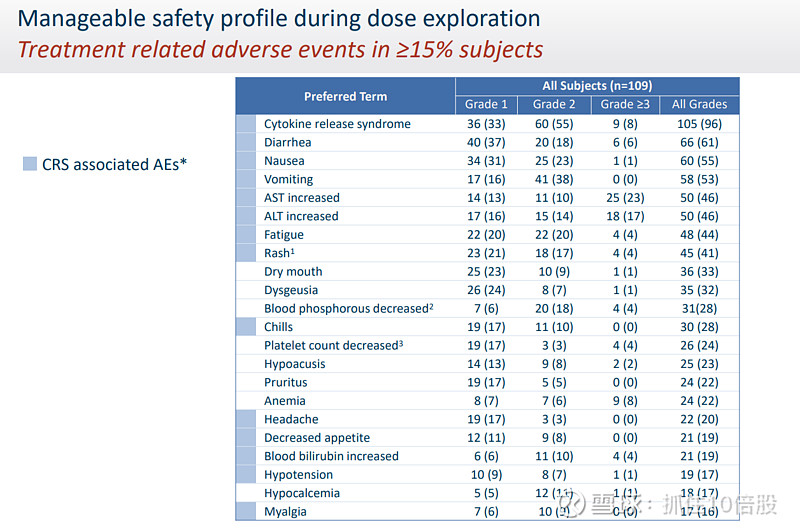Select the 'Grade ≥3' column header

click(625, 104)
